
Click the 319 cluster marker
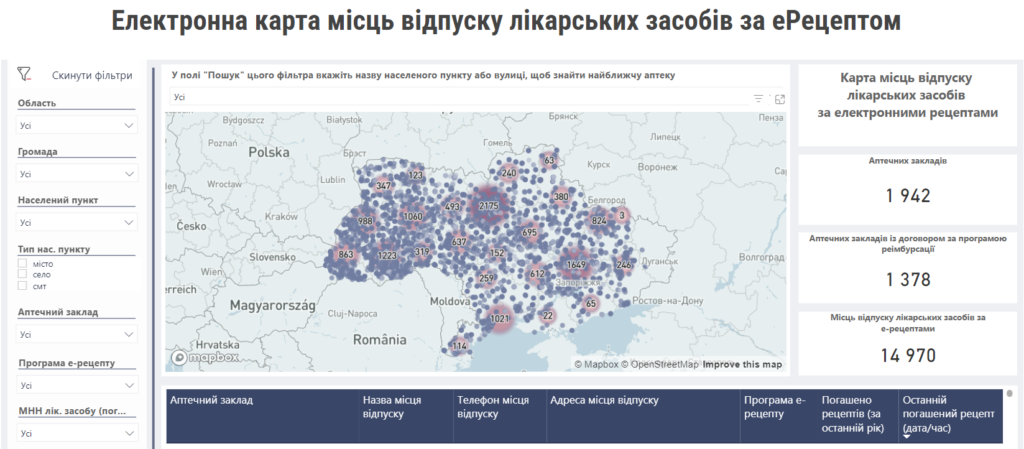point(422,252)
